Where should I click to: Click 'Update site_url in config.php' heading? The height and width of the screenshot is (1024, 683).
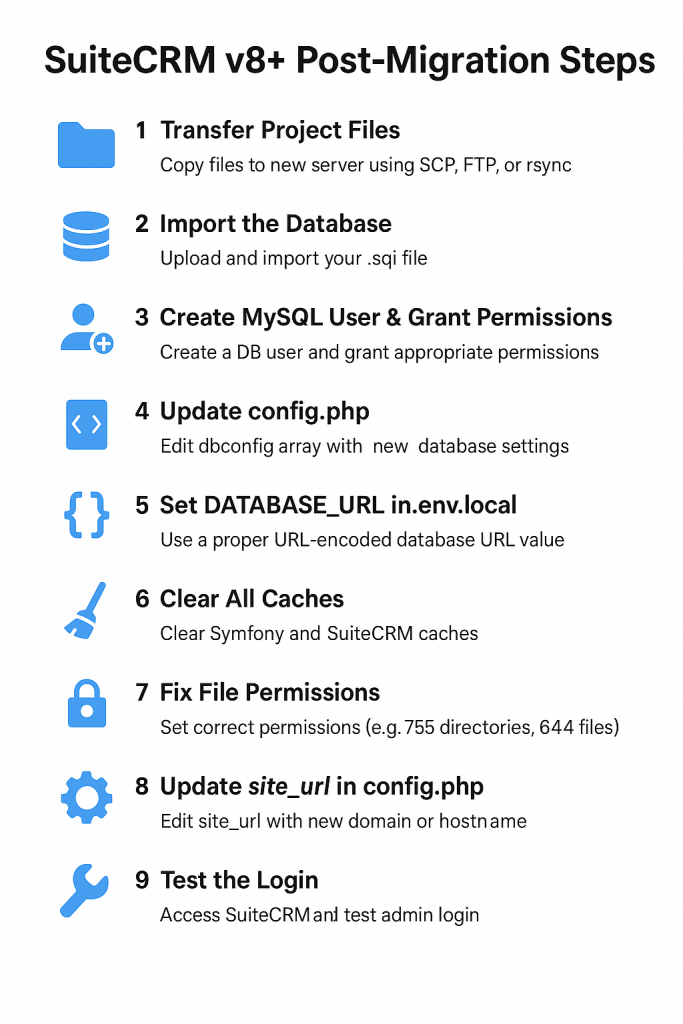click(x=322, y=787)
